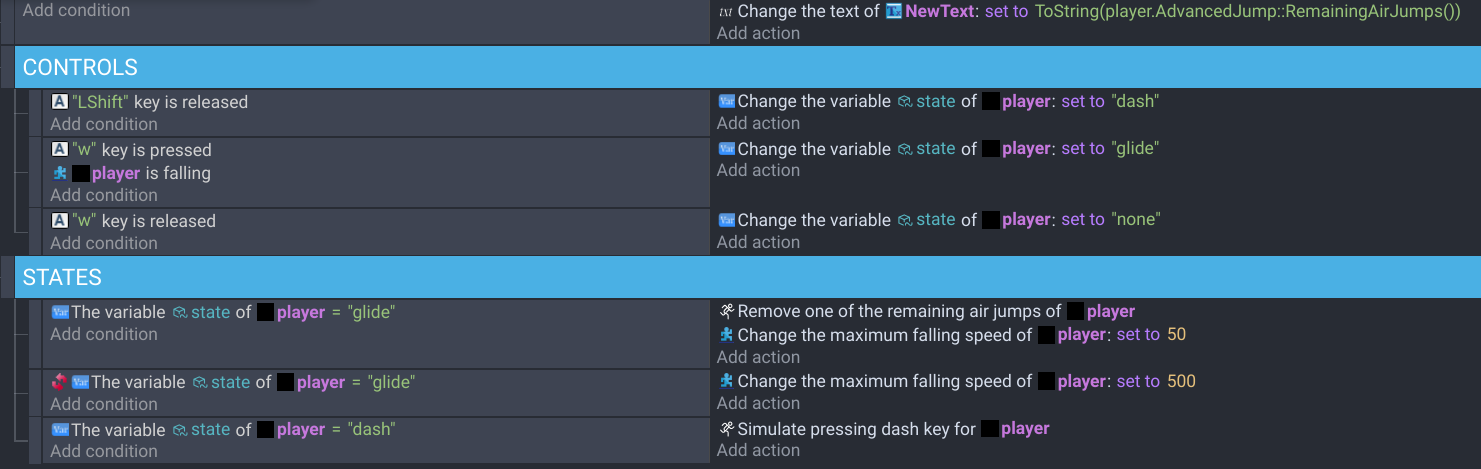Click variable icon in set to "dash" action
Screen dimensions: 1481x469
[x=726, y=101]
